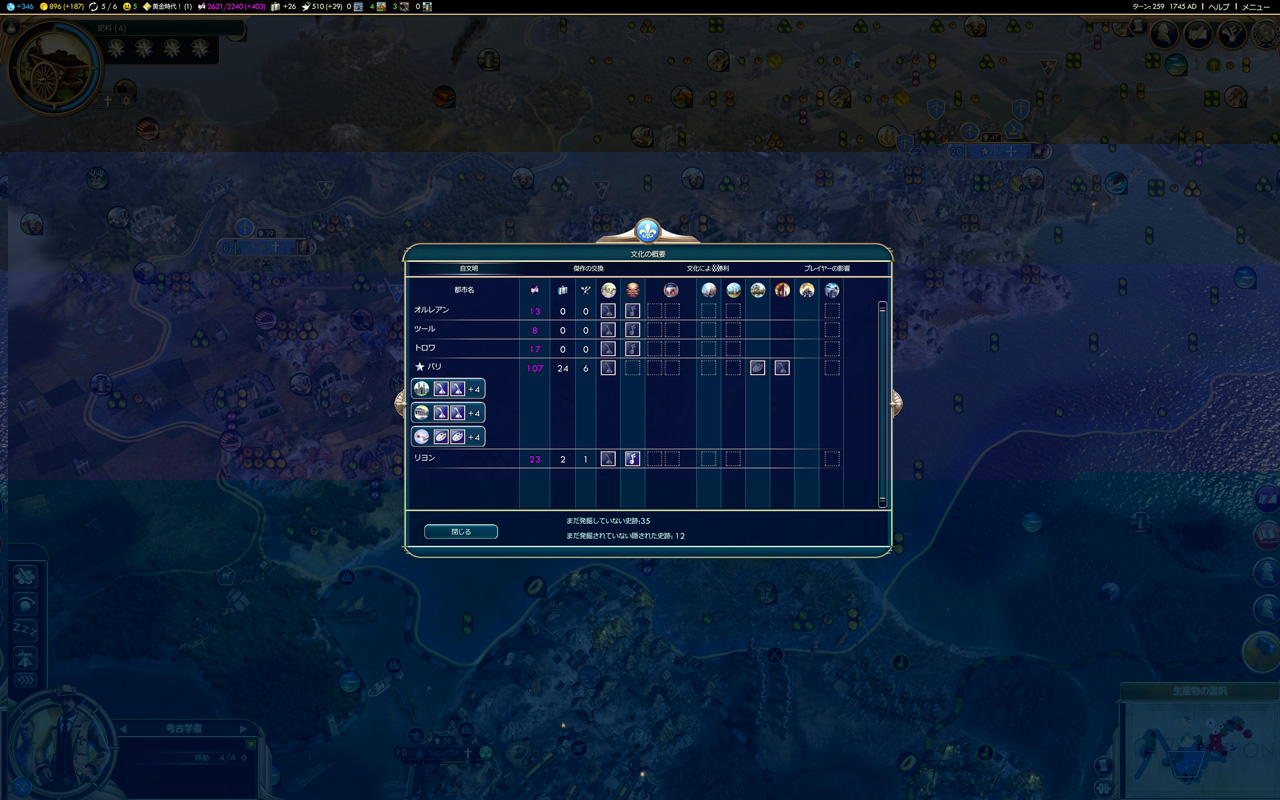Viewport: 1280px width, 800px height.
Task: Open メニュー in the top bar
Action: click(1255, 6)
